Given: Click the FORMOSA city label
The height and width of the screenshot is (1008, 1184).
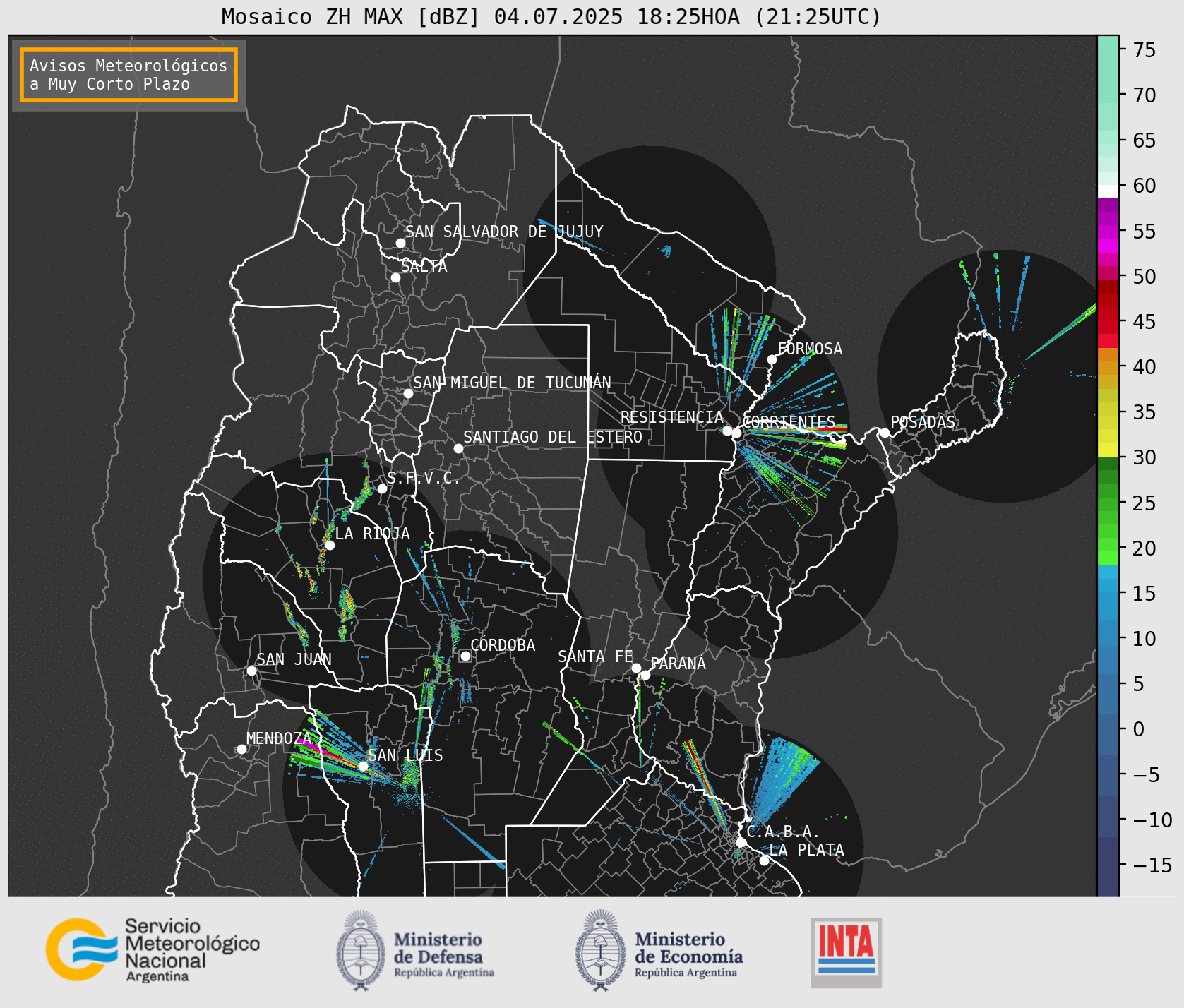Looking at the screenshot, I should point(810,349).
